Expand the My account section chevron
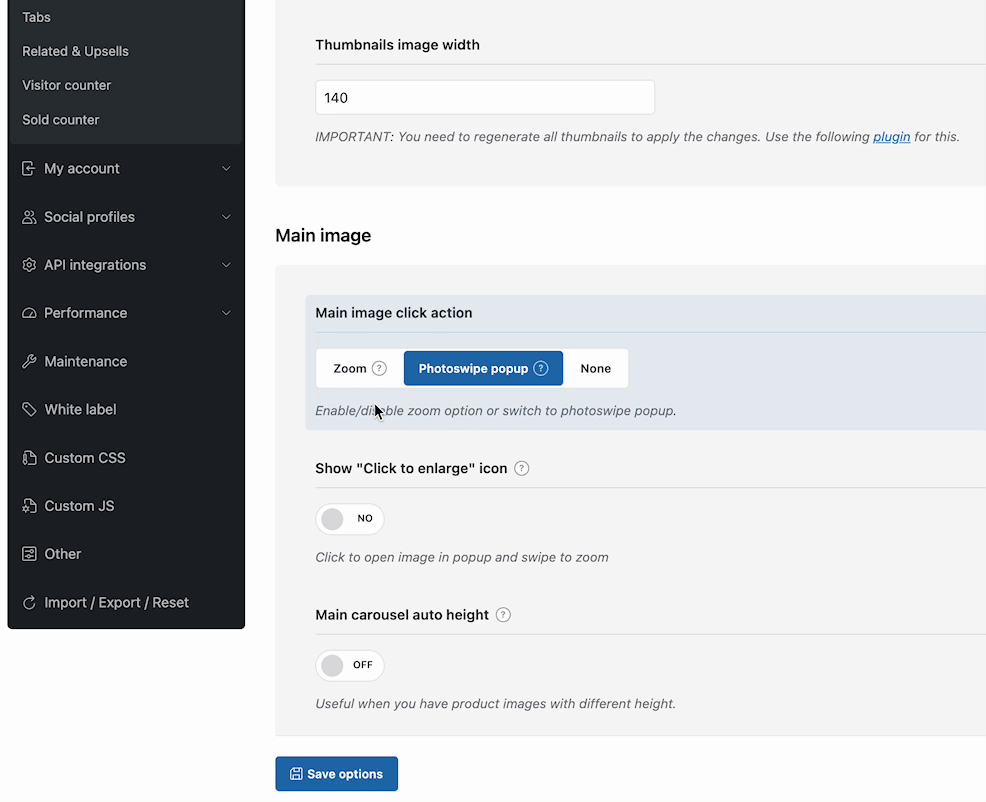986x802 pixels. point(226,169)
